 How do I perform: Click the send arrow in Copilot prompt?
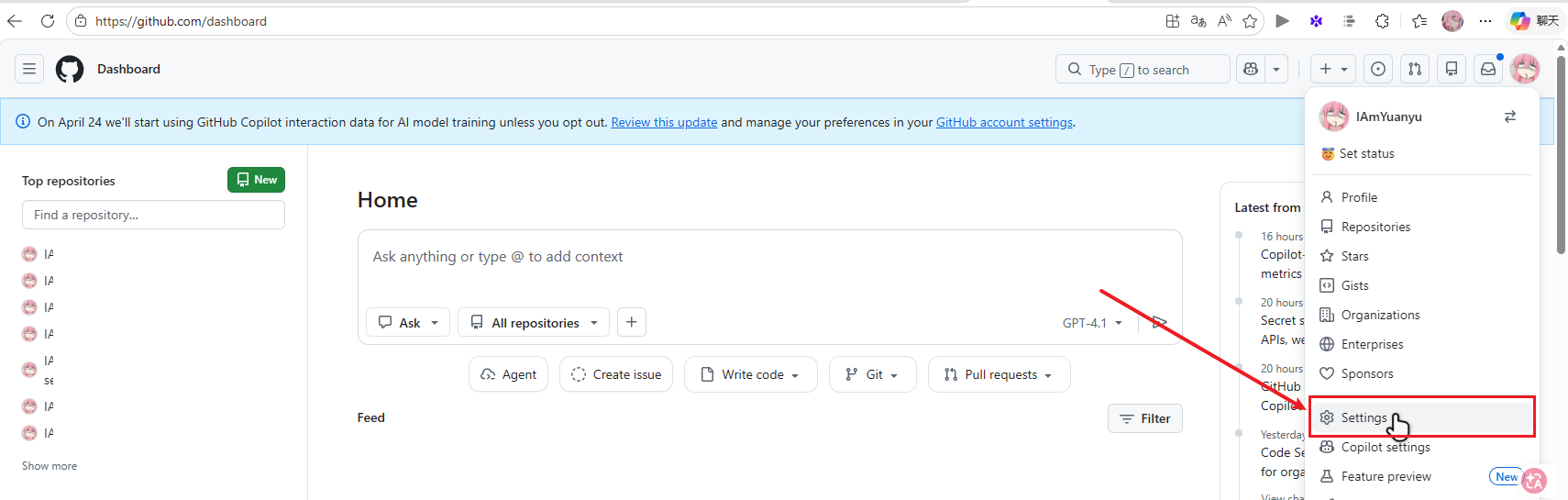pyautogui.click(x=1159, y=322)
